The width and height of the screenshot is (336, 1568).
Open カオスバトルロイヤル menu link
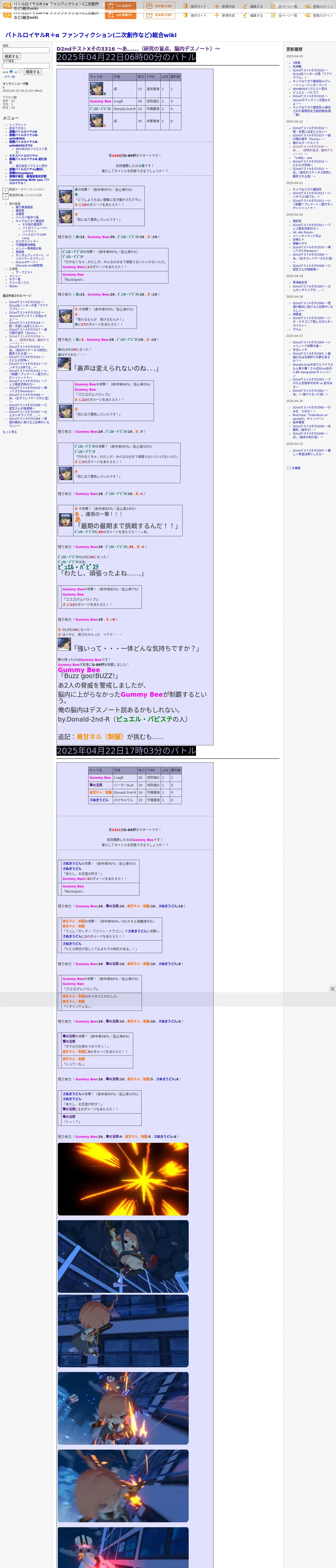[x=23, y=155]
